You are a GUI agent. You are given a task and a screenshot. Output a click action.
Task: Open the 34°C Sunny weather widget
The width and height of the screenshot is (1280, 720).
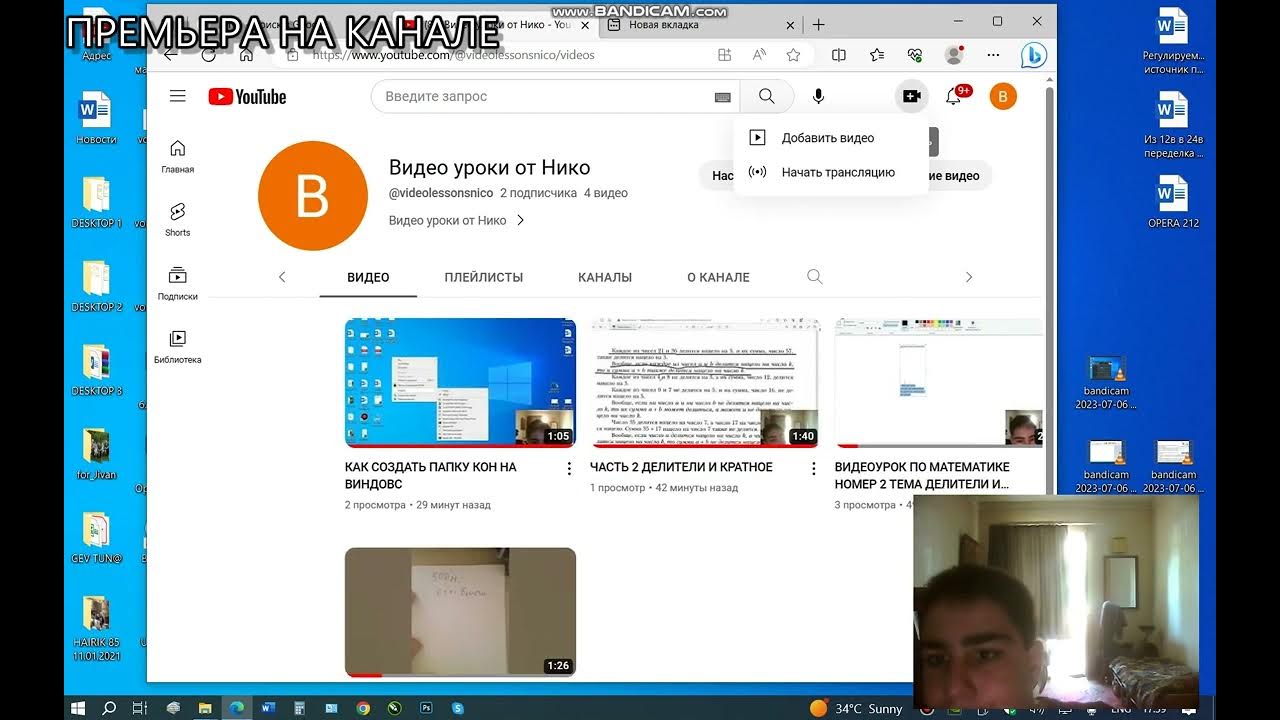pos(856,708)
